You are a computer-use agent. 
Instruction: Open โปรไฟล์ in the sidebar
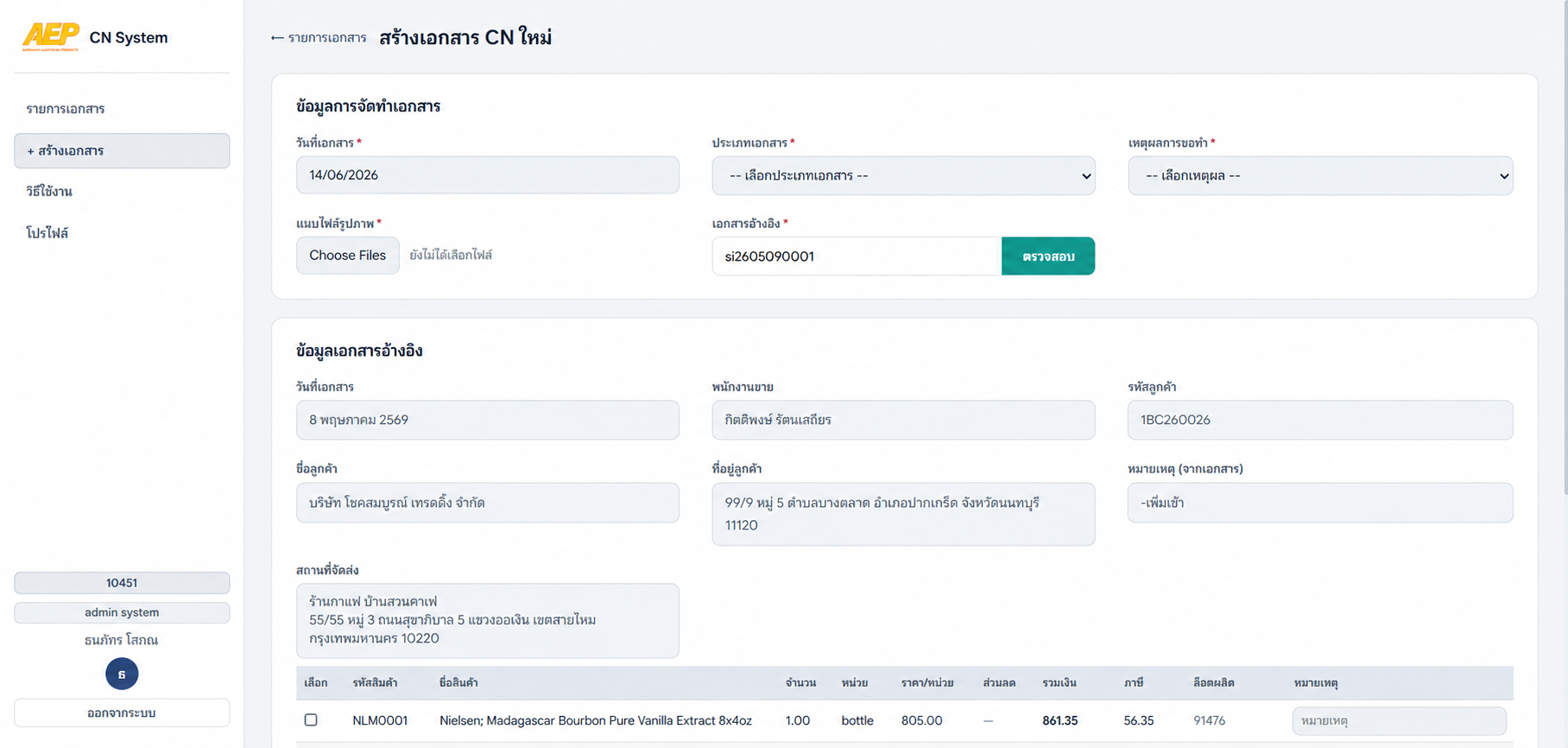click(x=47, y=232)
